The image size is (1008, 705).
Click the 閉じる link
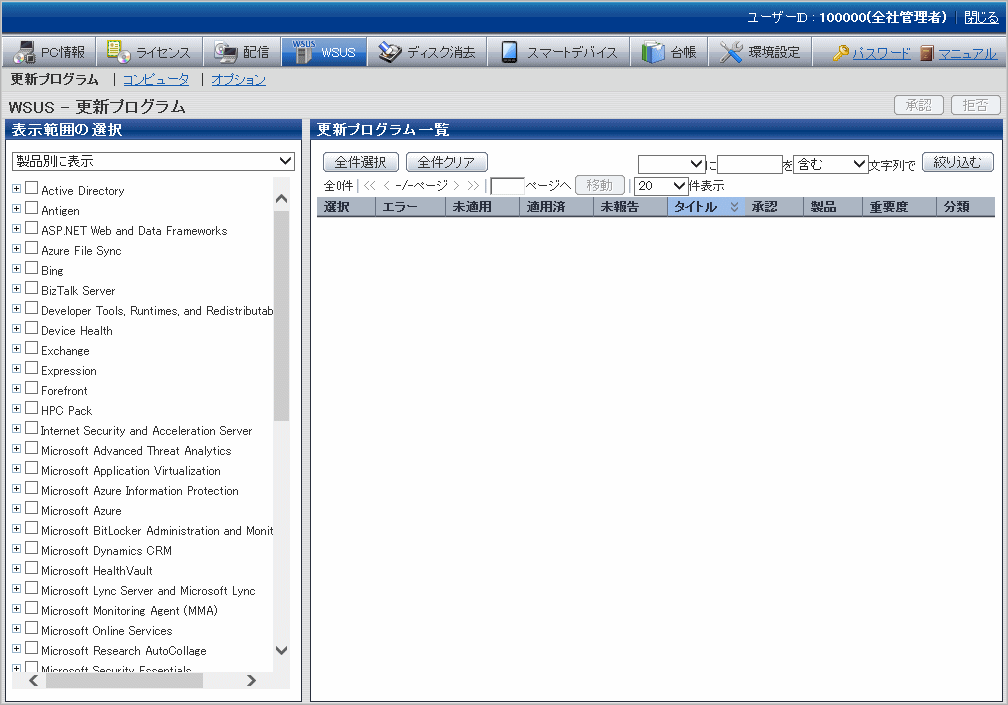(x=982, y=17)
